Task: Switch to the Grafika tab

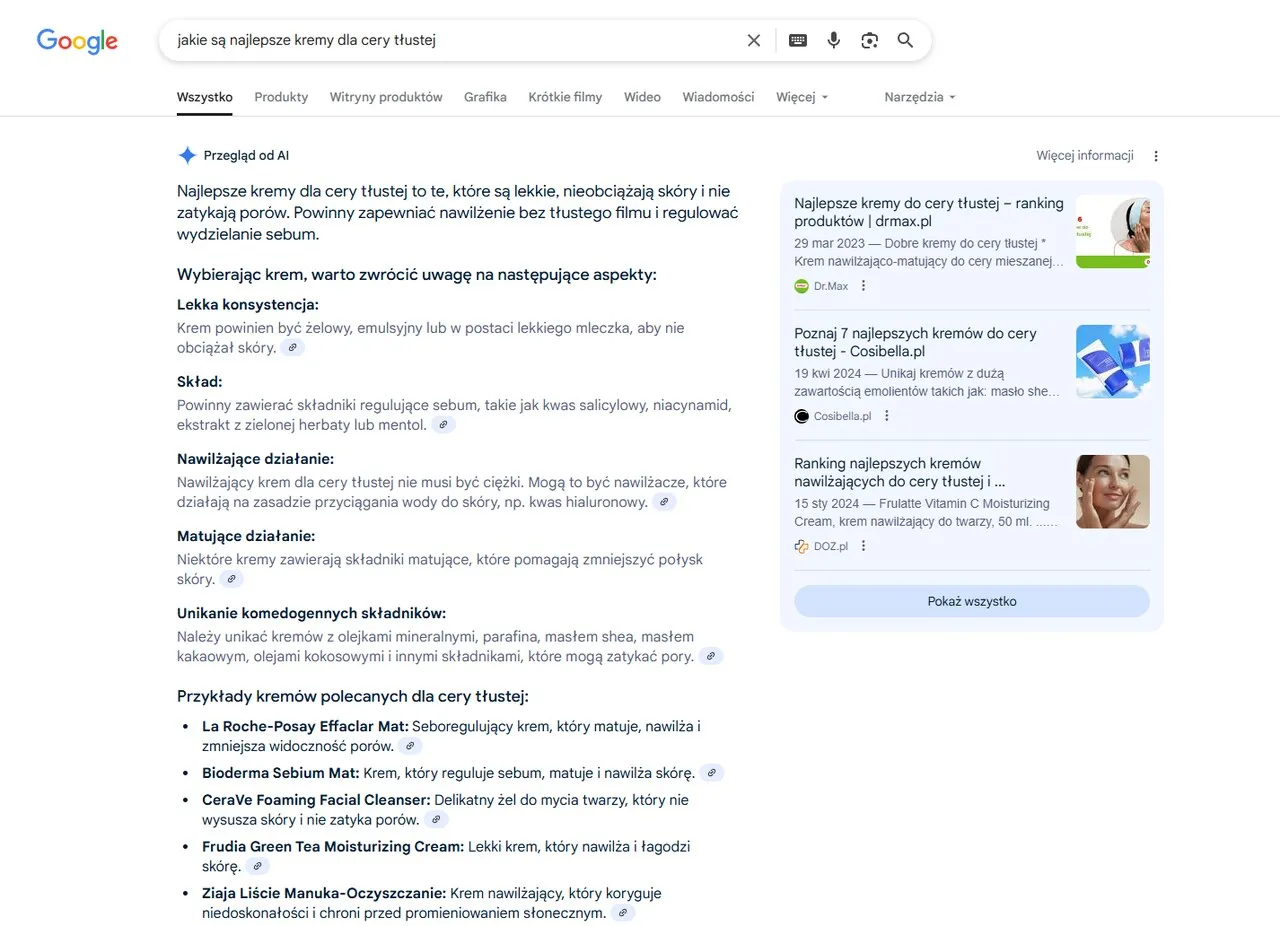Action: point(485,97)
